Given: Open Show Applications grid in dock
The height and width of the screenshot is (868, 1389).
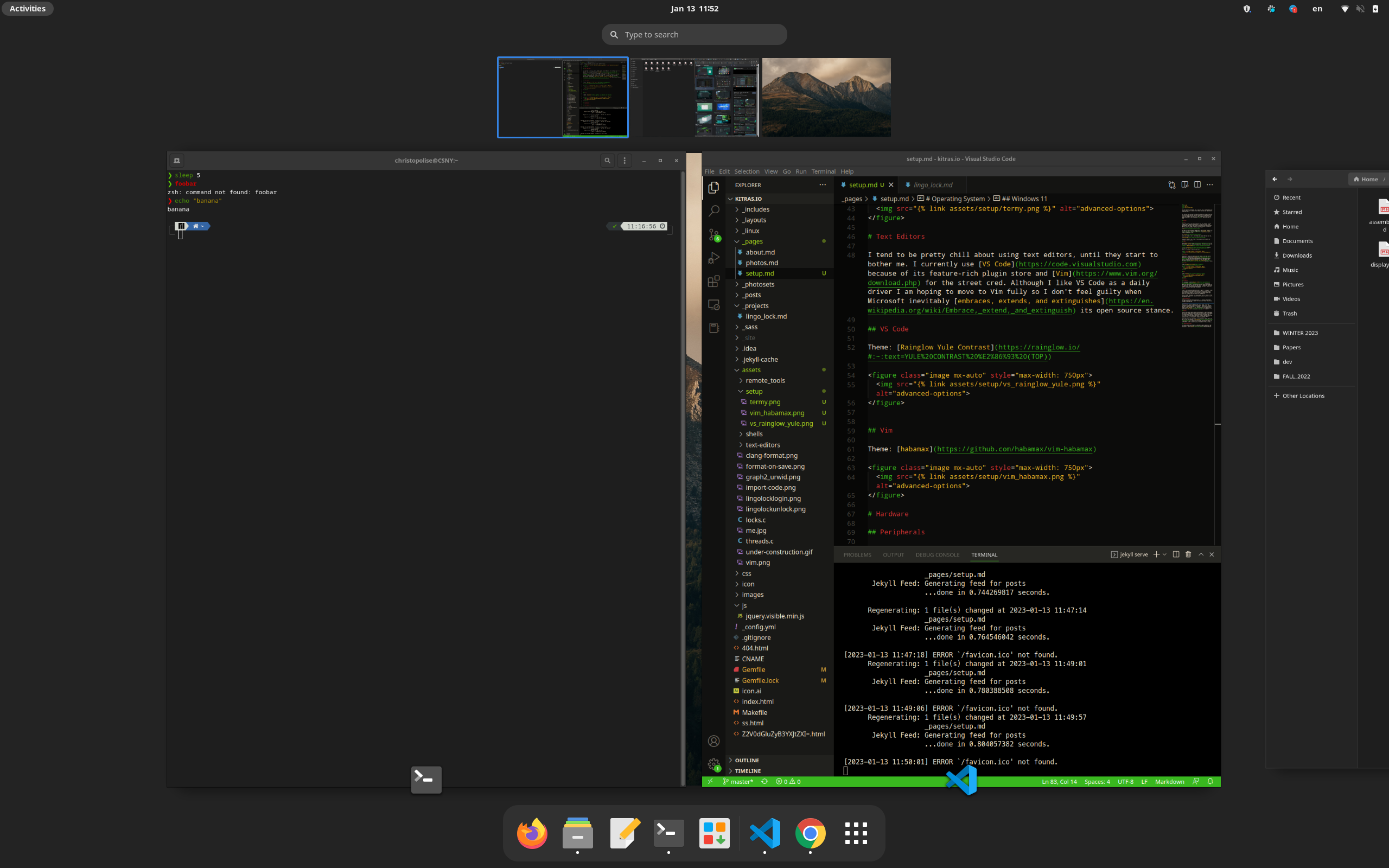Looking at the screenshot, I should (x=856, y=833).
